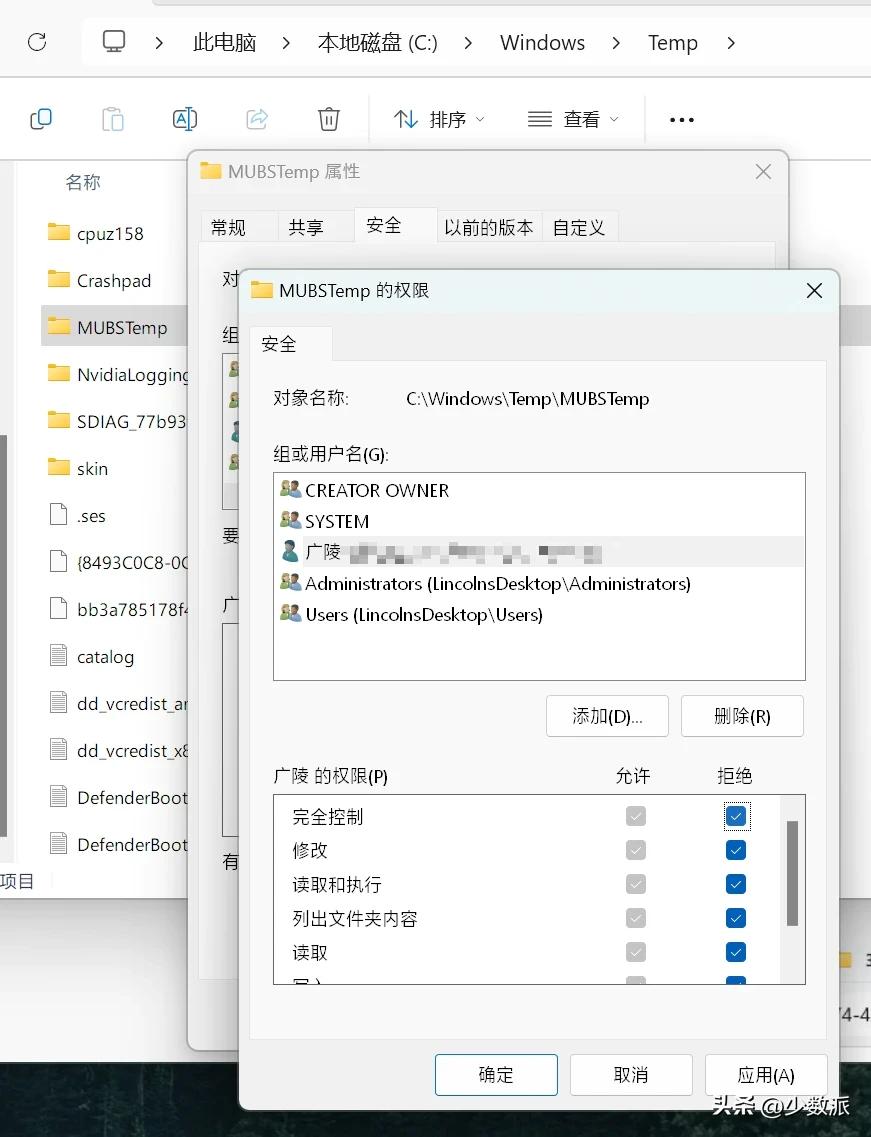871x1137 pixels.
Task: Select Users (LincolnsDesktop\Users) entry
Action: (540, 614)
